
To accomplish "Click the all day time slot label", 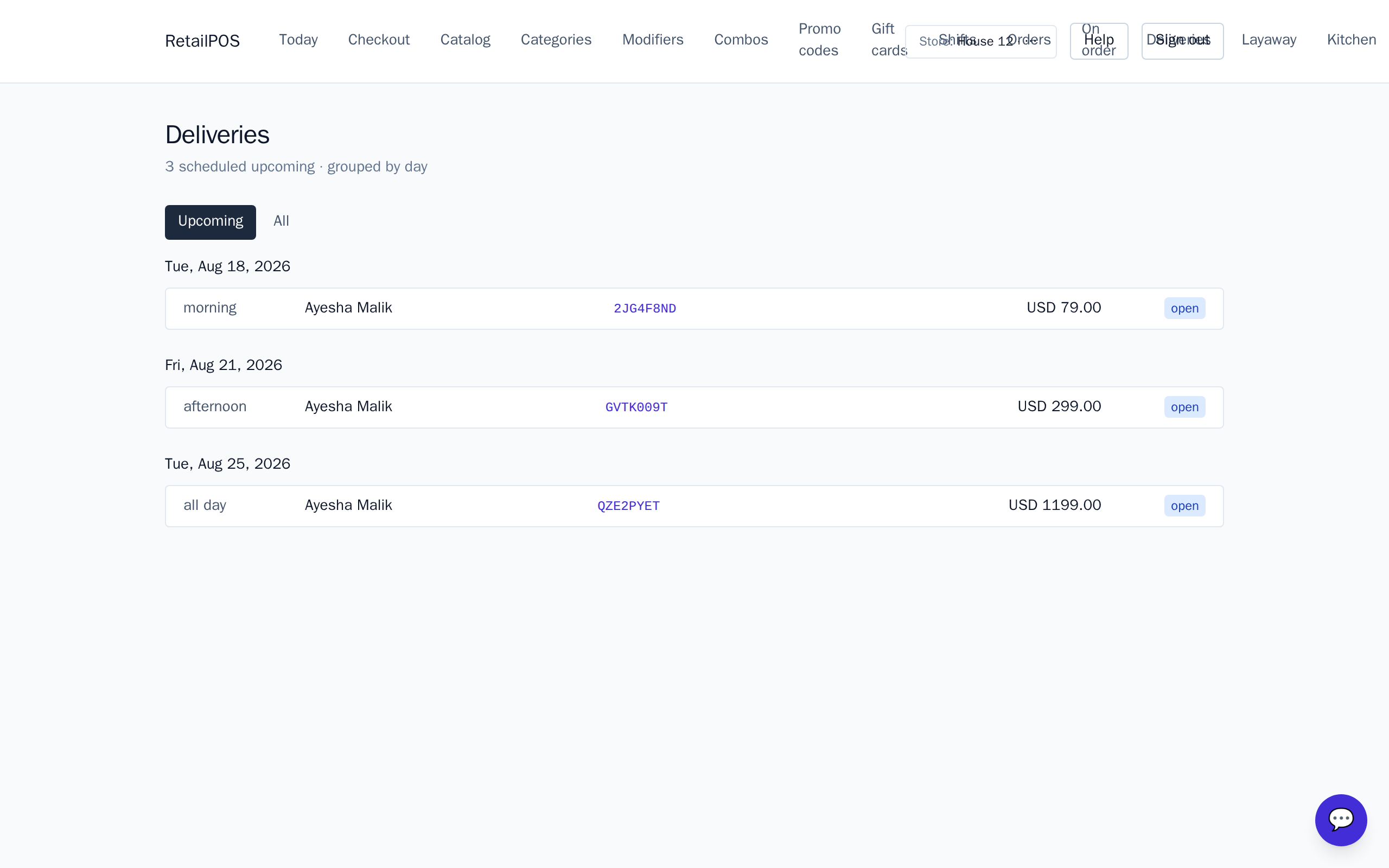I will tap(205, 506).
